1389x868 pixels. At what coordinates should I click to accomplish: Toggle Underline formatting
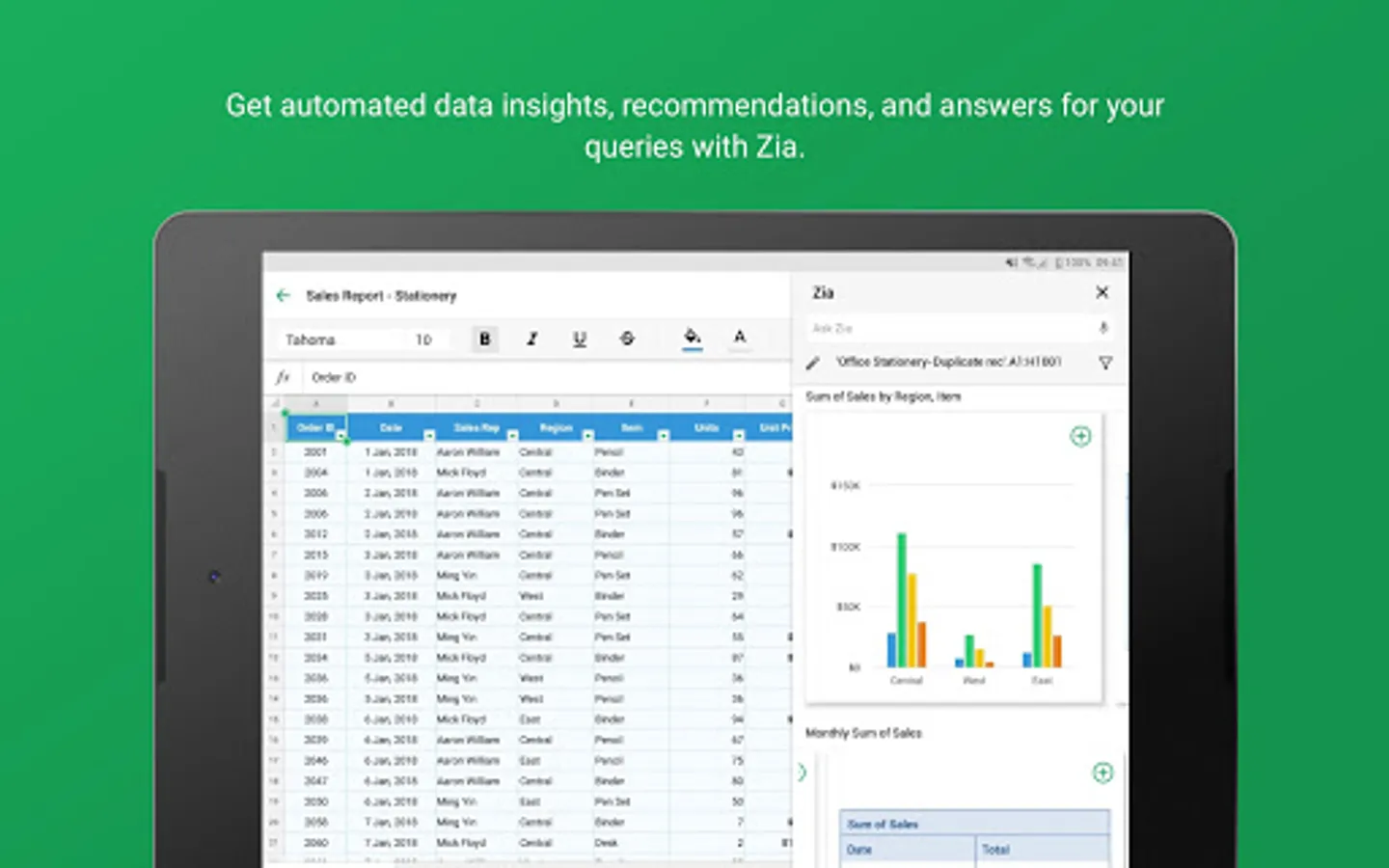579,339
